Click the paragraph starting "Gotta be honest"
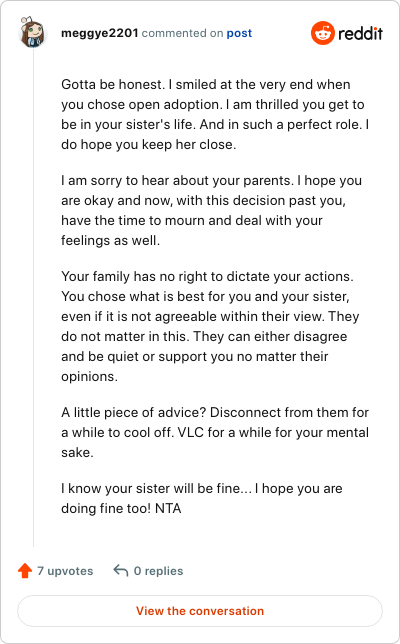The height and width of the screenshot is (644, 400). click(215, 114)
